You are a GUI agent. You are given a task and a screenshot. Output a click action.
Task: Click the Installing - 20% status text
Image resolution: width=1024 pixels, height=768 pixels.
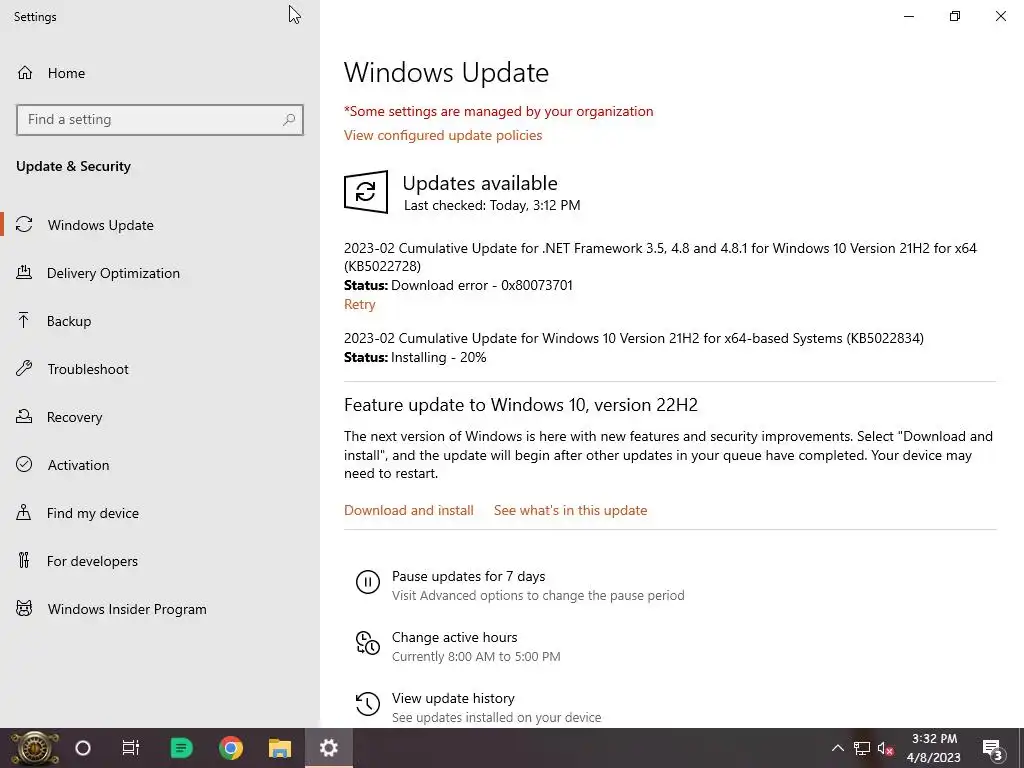click(x=415, y=357)
